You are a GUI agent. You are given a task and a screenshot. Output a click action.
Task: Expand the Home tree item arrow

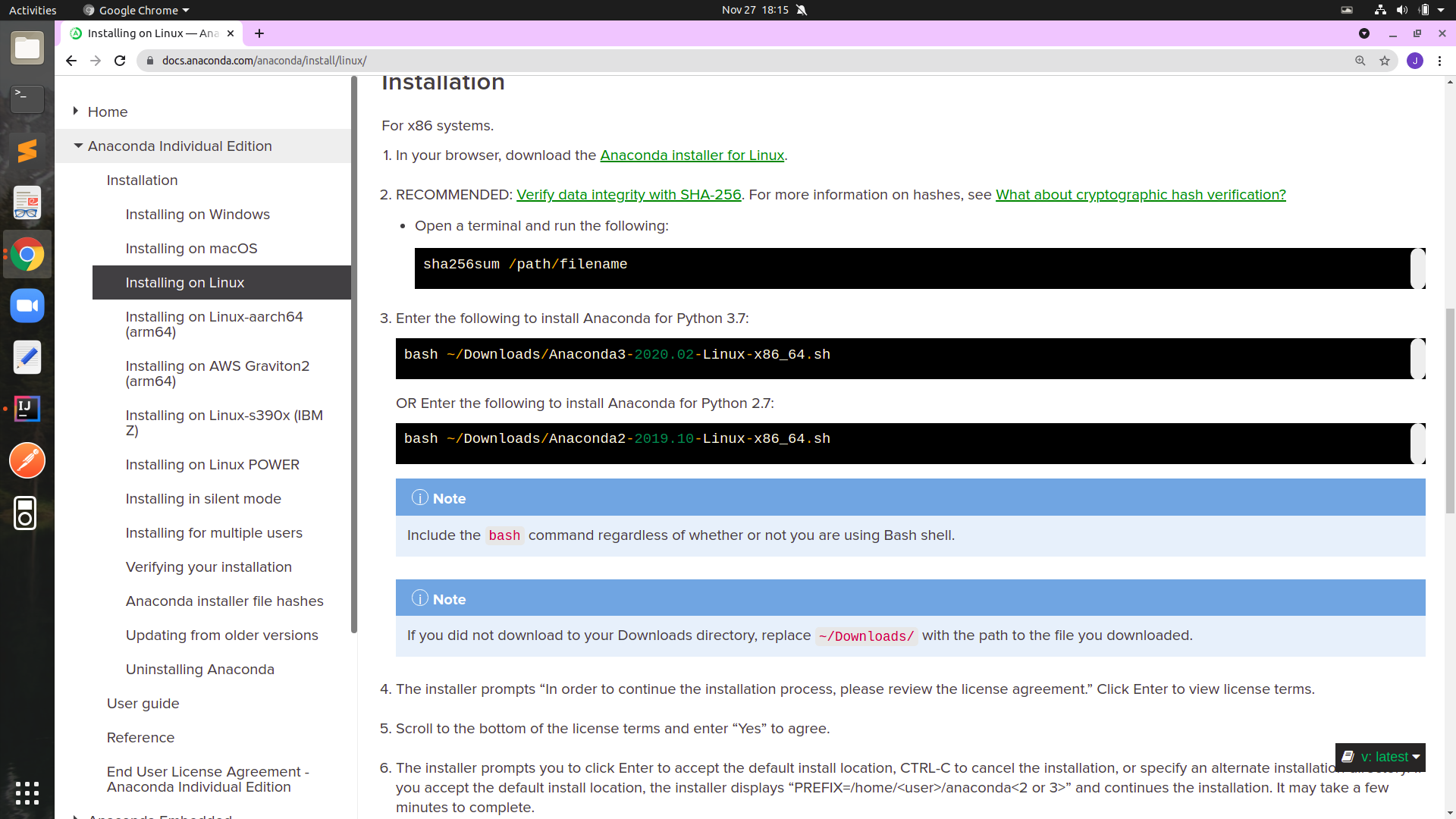click(x=76, y=111)
